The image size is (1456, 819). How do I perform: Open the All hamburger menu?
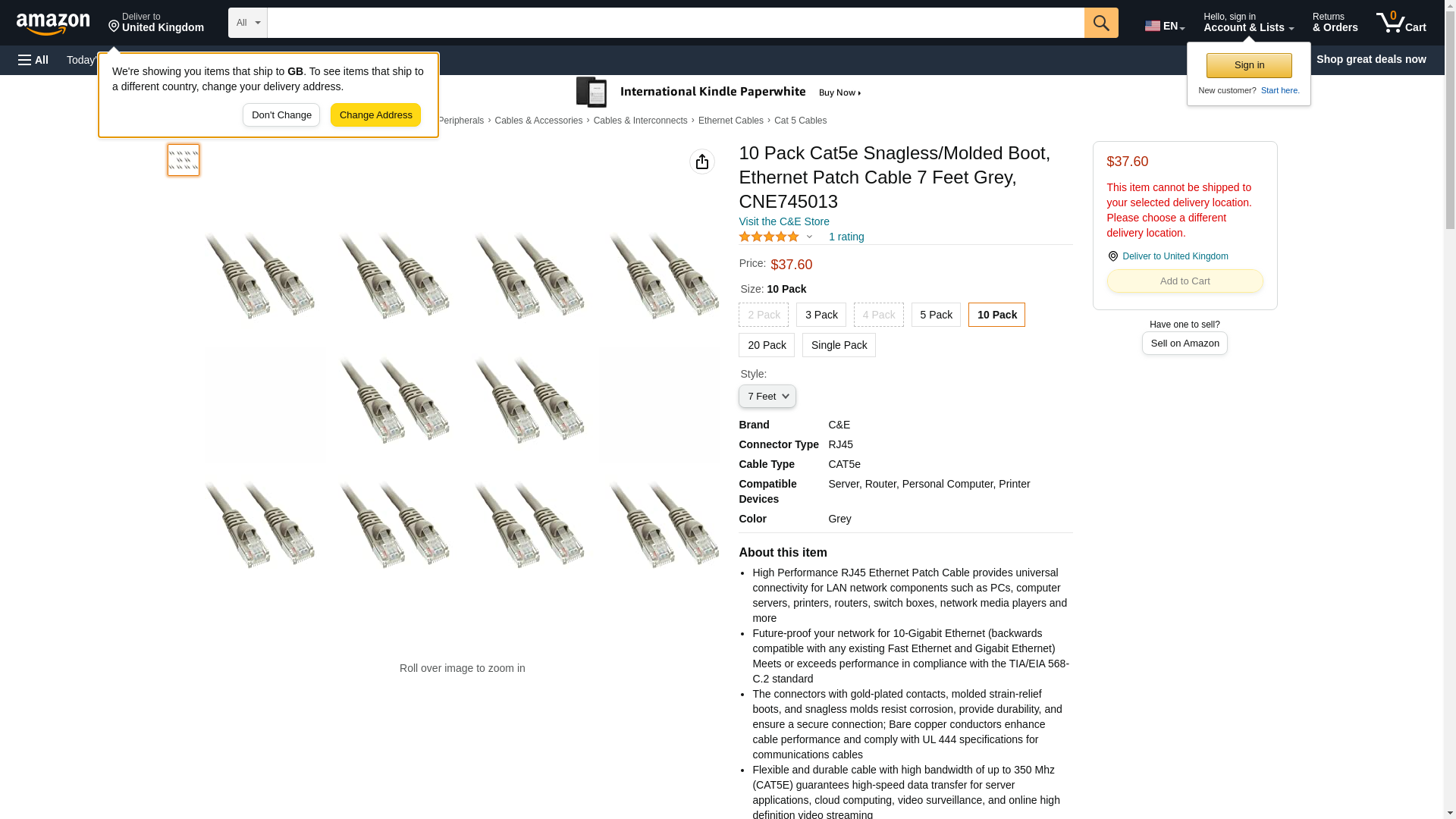33,60
